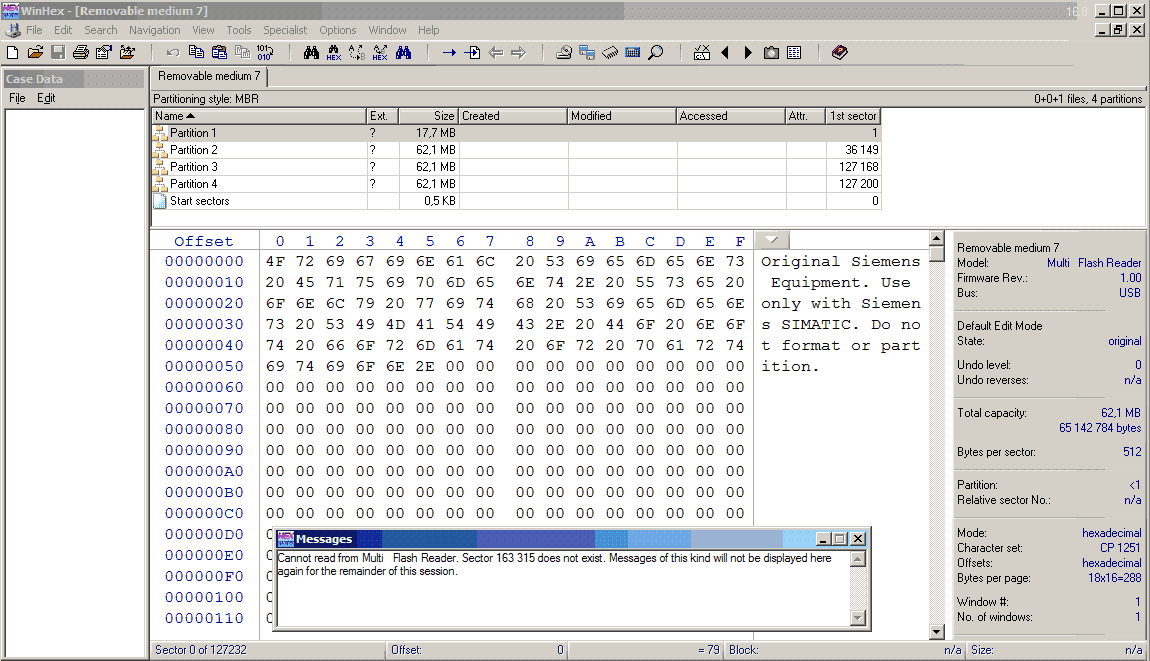The height and width of the screenshot is (661, 1150).
Task: Open the Case Data Edit menu
Action: (45, 98)
